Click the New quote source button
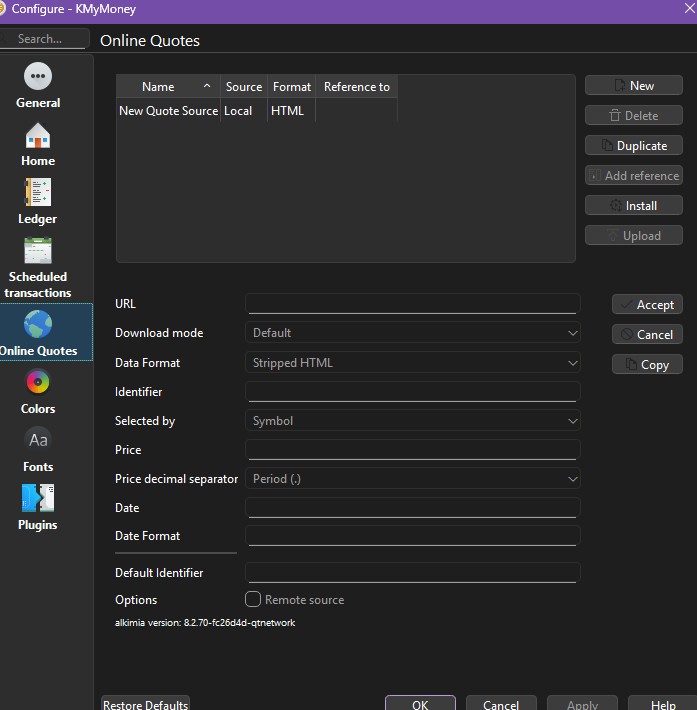Image resolution: width=697 pixels, height=710 pixels. [x=634, y=86]
